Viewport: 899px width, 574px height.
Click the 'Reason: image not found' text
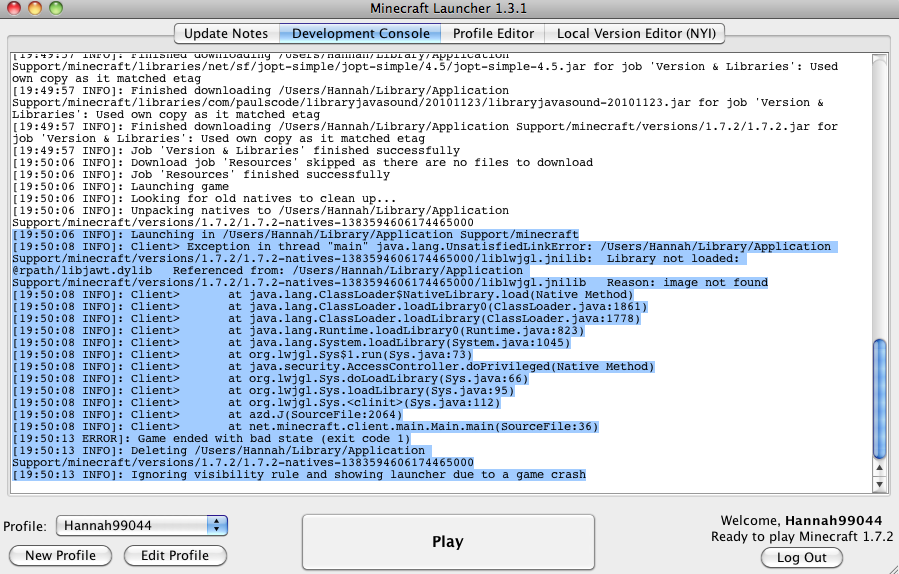click(687, 283)
